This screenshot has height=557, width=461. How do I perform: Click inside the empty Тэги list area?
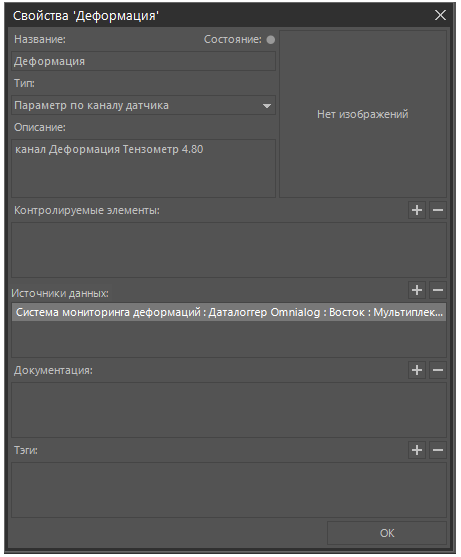(229, 490)
